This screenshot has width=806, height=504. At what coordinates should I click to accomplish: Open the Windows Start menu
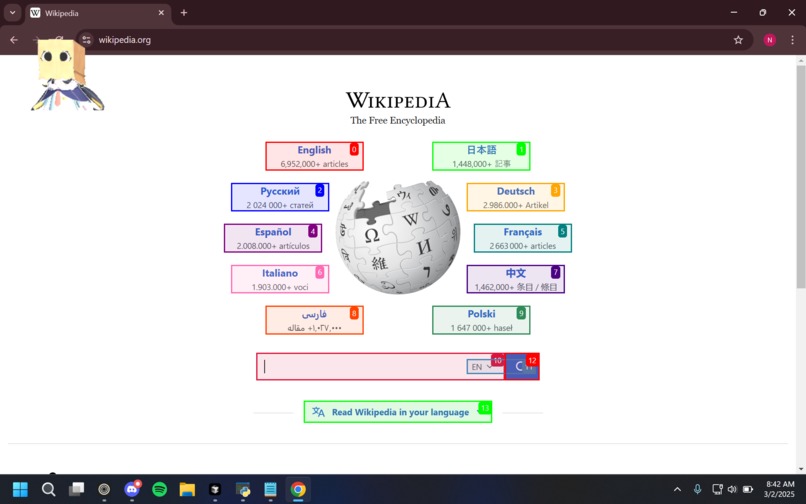20,489
